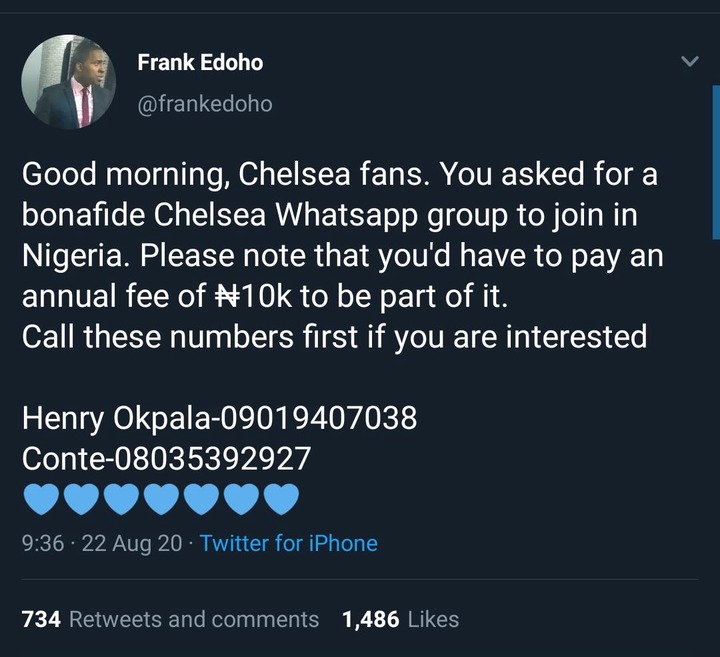Image resolution: width=720 pixels, height=657 pixels.
Task: Click the sixth blue heart emoji
Action: pyautogui.click(x=241, y=497)
